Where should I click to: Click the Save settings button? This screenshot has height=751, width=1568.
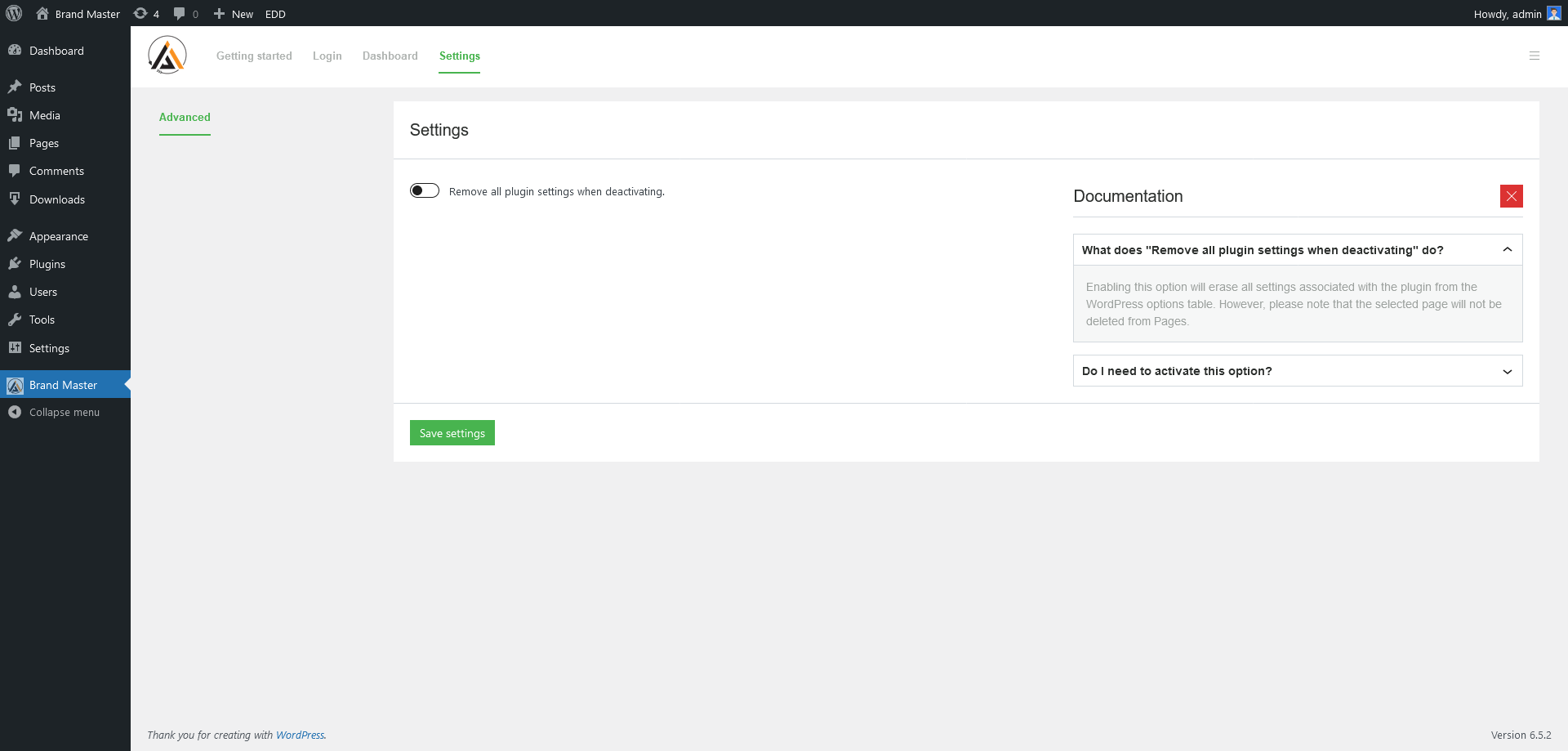coord(452,432)
